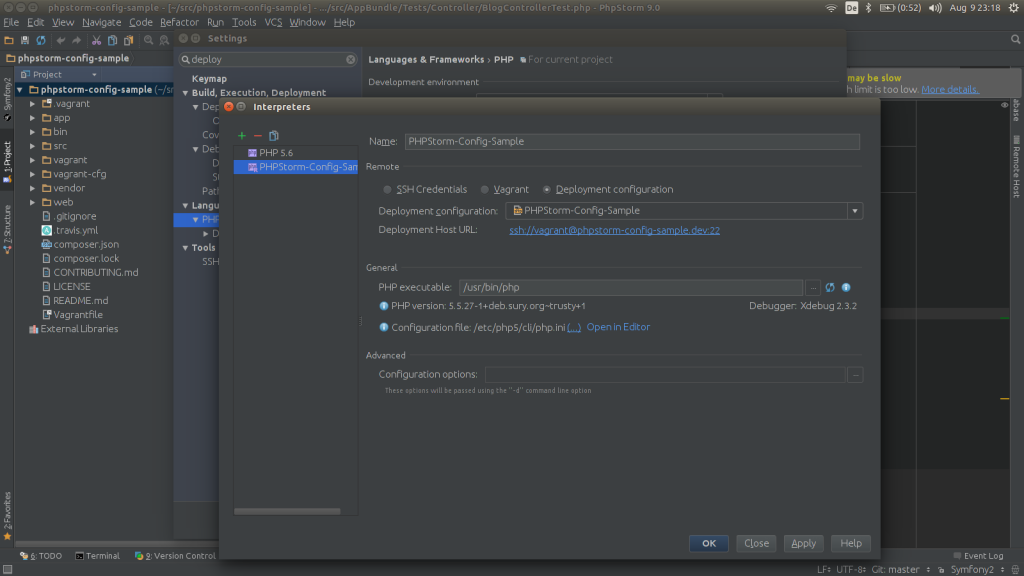The height and width of the screenshot is (576, 1024).
Task: Collapse Build, Execution, Deployment settings group
Action: [x=185, y=93]
